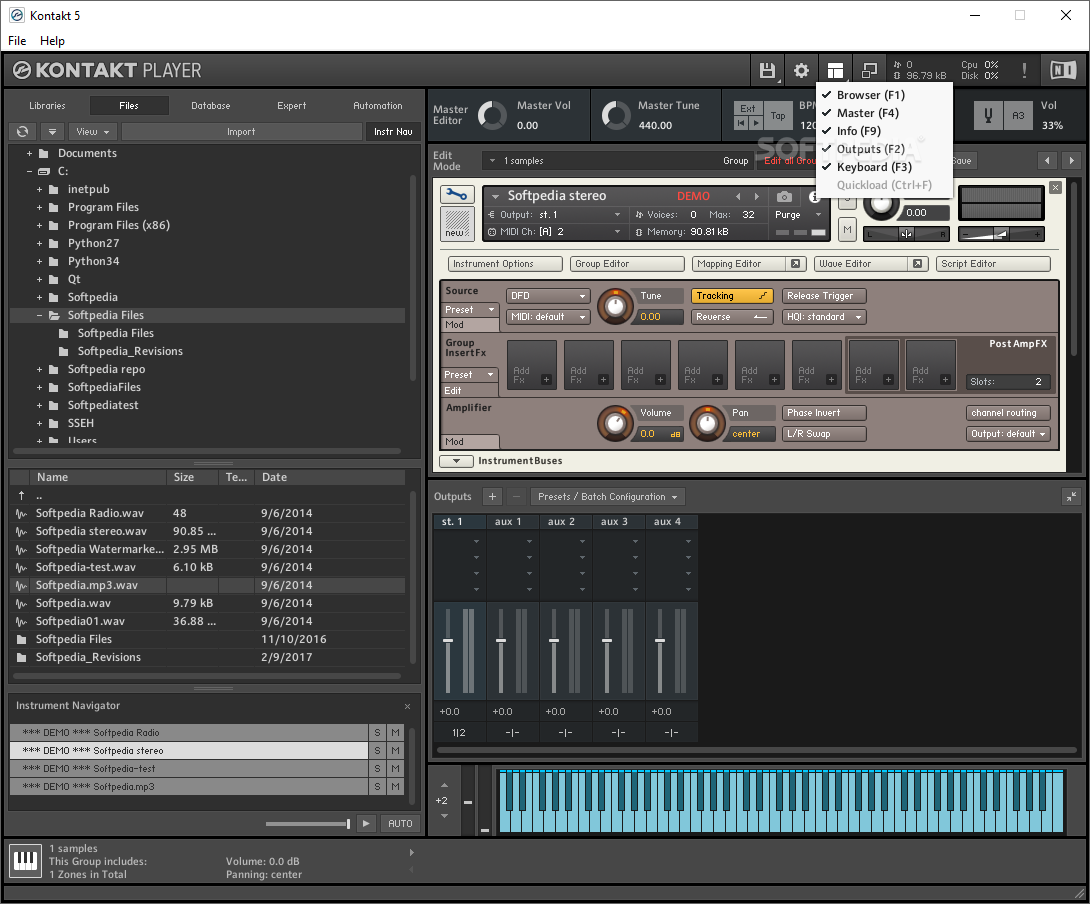Open Instrument Options

(505, 264)
